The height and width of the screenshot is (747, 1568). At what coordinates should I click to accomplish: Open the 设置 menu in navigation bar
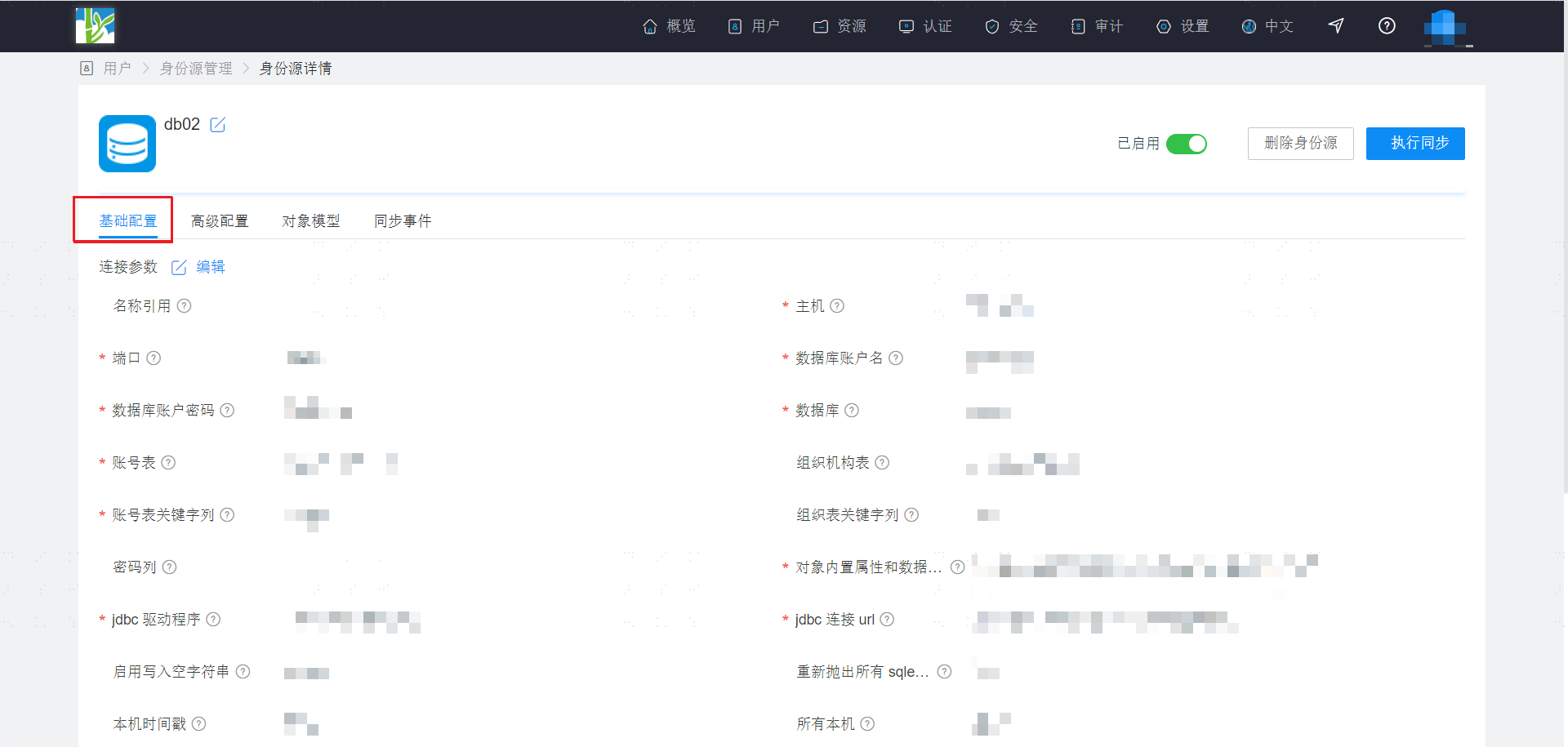coord(1183,26)
